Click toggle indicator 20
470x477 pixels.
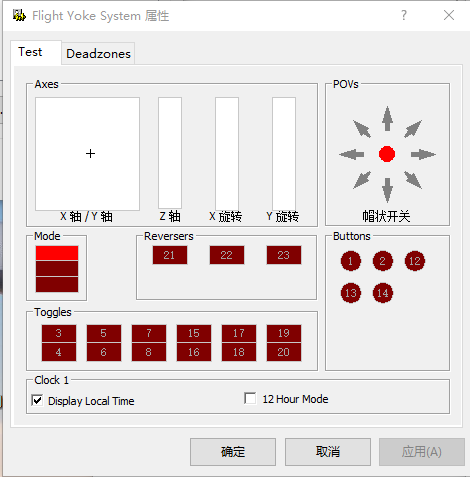pyautogui.click(x=284, y=352)
